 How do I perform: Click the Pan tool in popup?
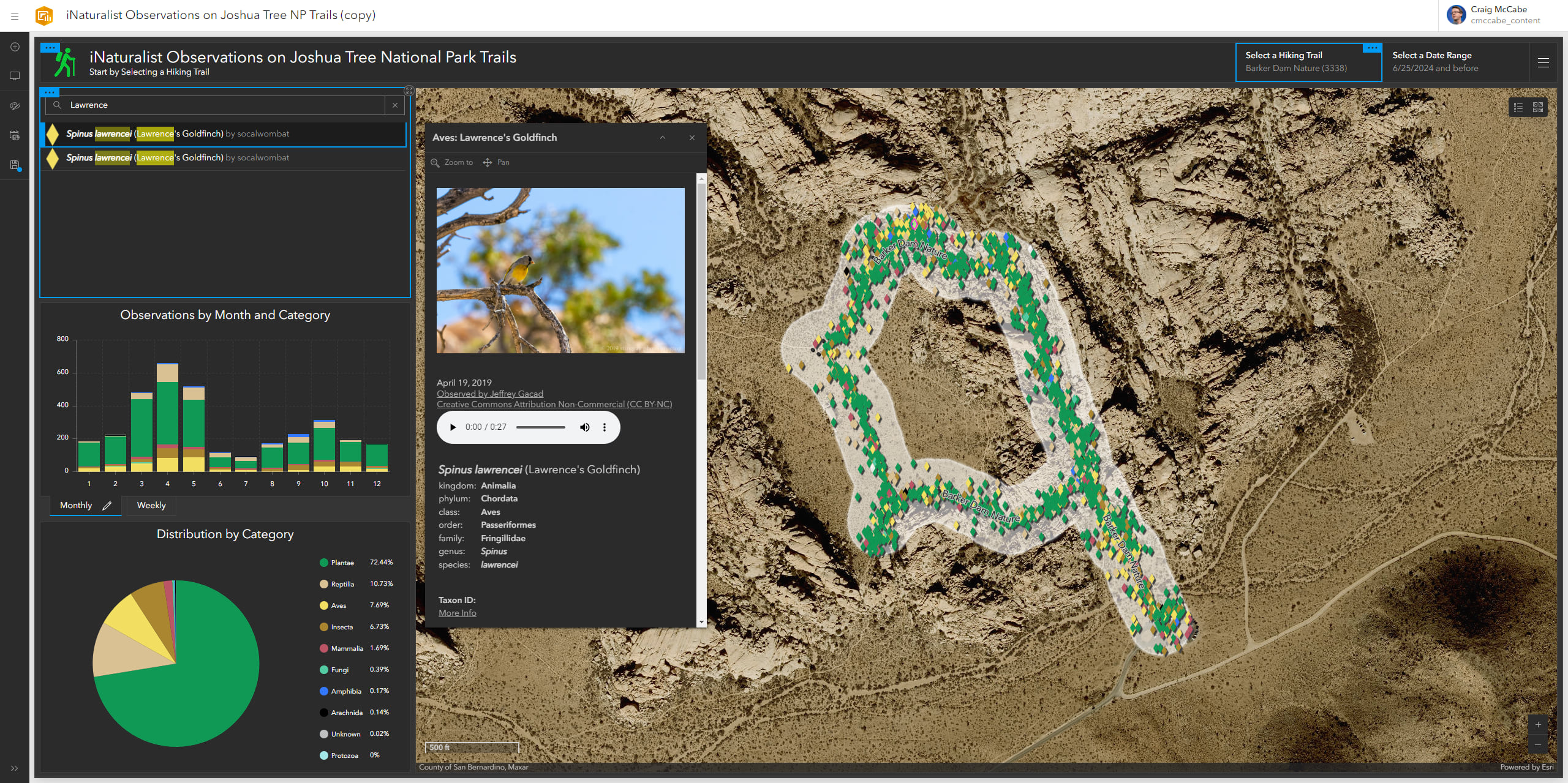point(496,162)
